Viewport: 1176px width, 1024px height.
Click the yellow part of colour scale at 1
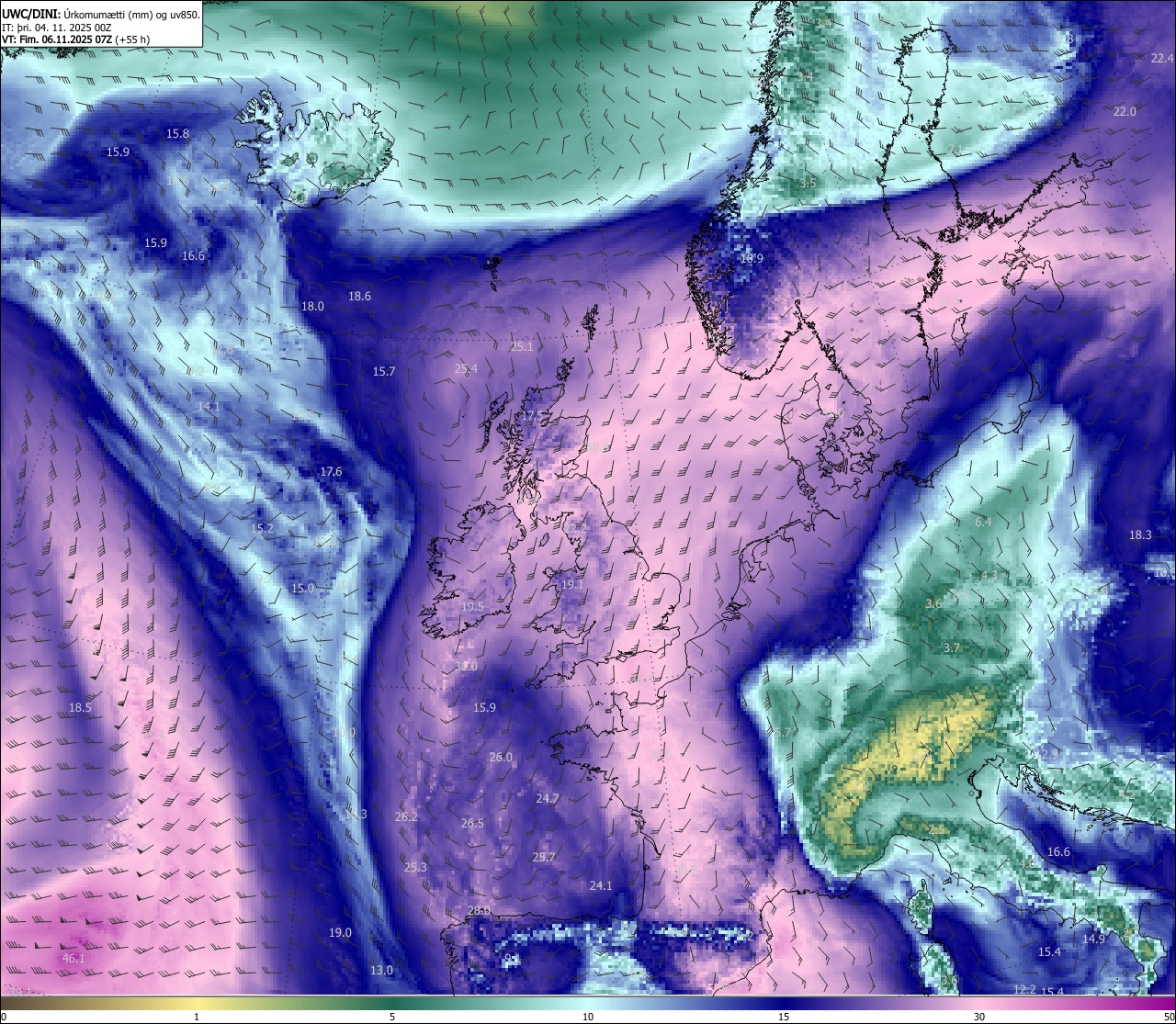click(x=196, y=1002)
